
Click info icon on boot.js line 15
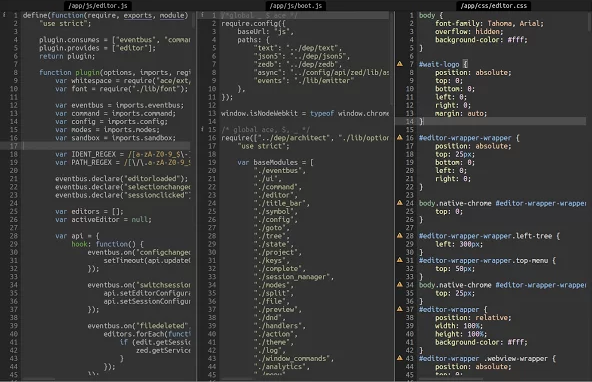203,129
